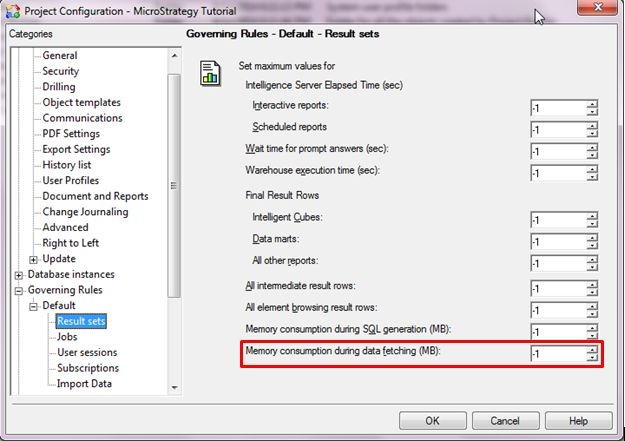Click the Categories scroll down arrow

(x=174, y=388)
